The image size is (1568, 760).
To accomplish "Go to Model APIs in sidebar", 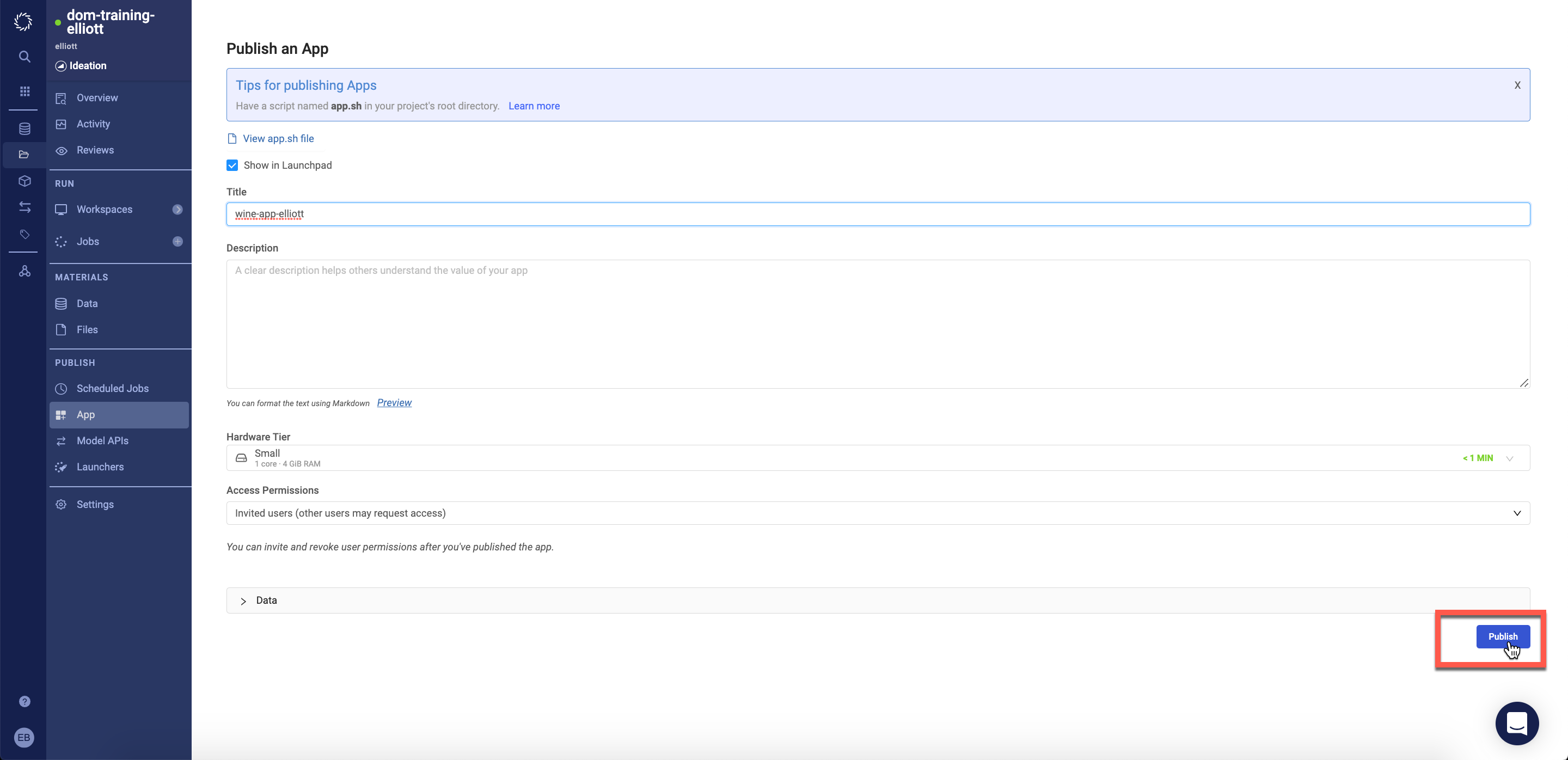I will point(102,440).
